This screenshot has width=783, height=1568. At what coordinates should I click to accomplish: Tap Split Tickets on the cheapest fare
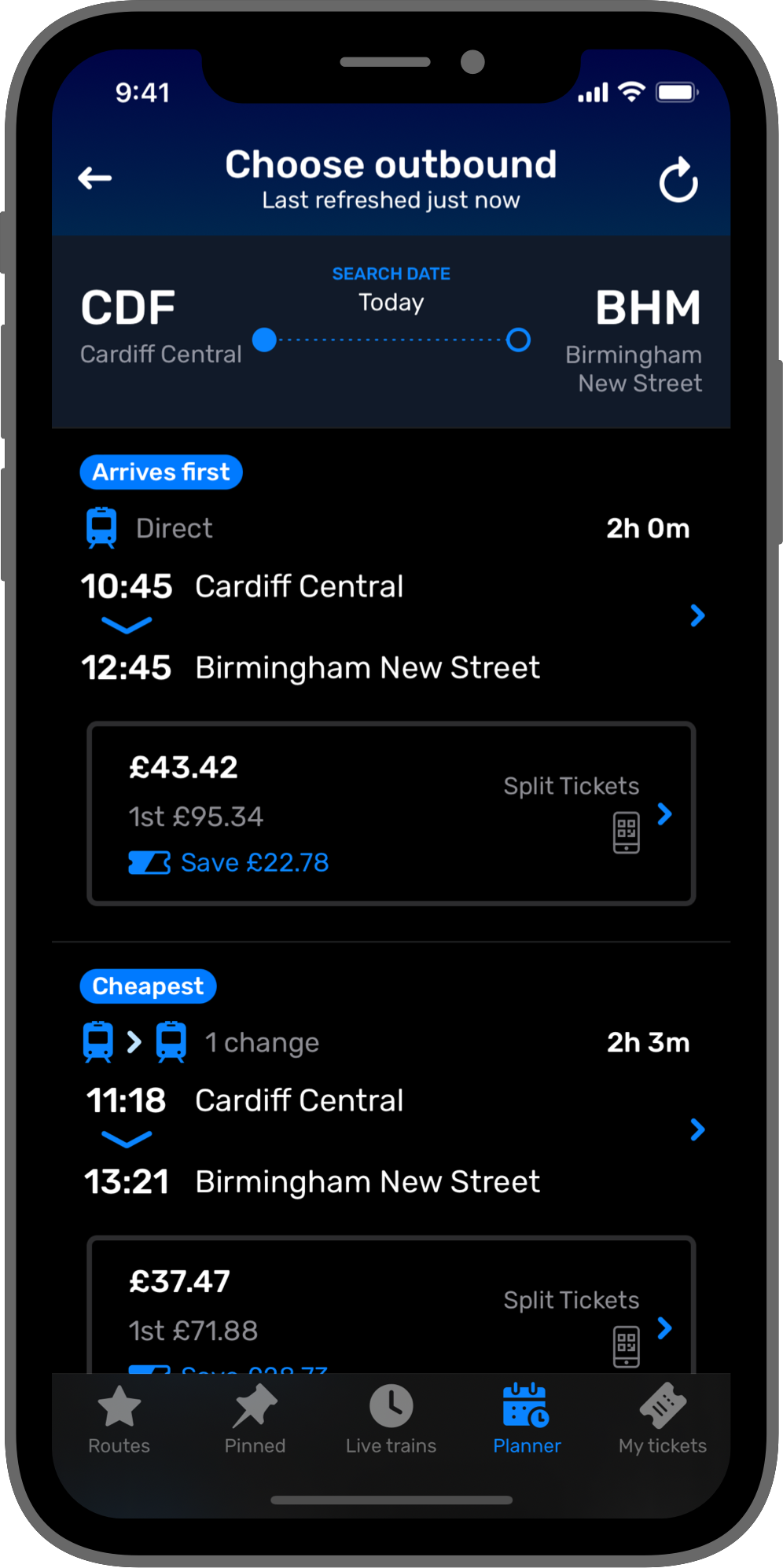pyautogui.click(x=572, y=1301)
